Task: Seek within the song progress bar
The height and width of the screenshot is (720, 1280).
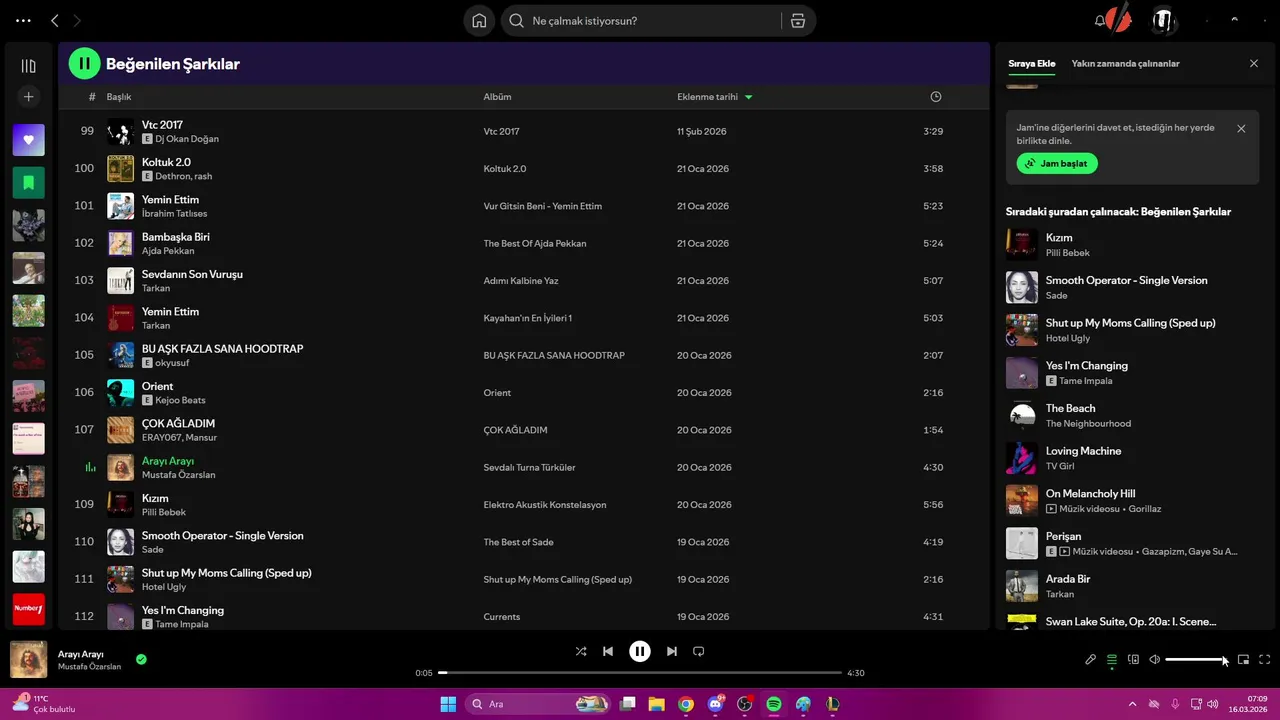Action: 640,673
